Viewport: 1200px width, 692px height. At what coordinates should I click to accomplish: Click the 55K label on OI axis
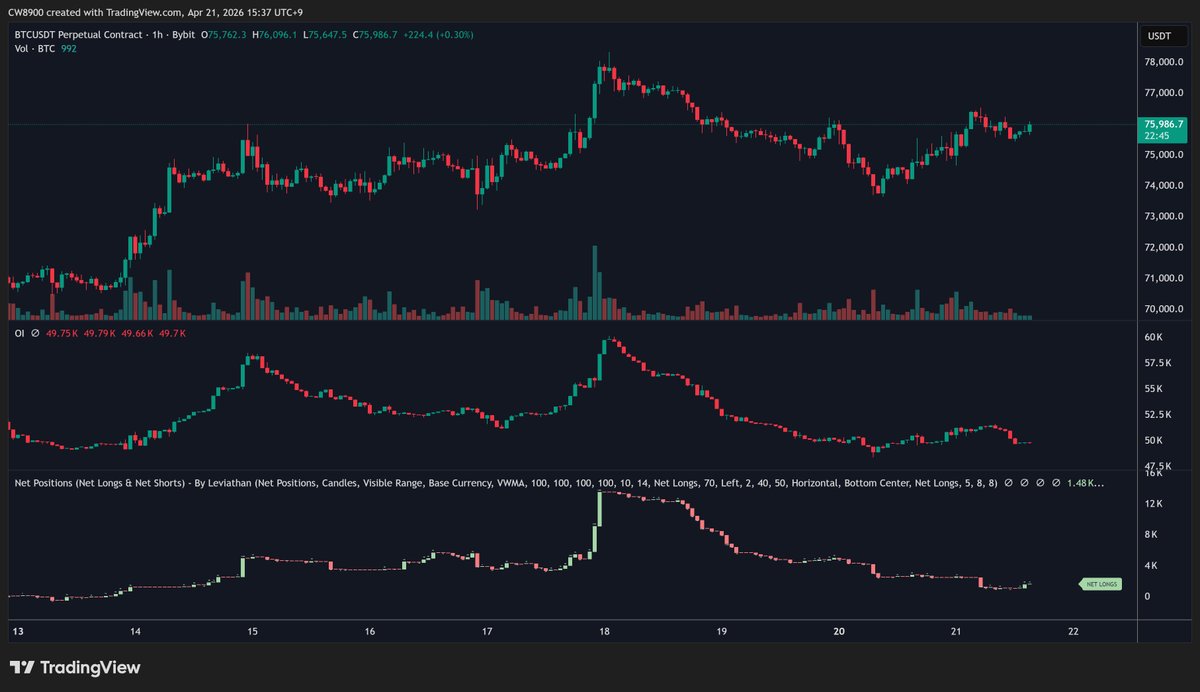coord(1152,389)
